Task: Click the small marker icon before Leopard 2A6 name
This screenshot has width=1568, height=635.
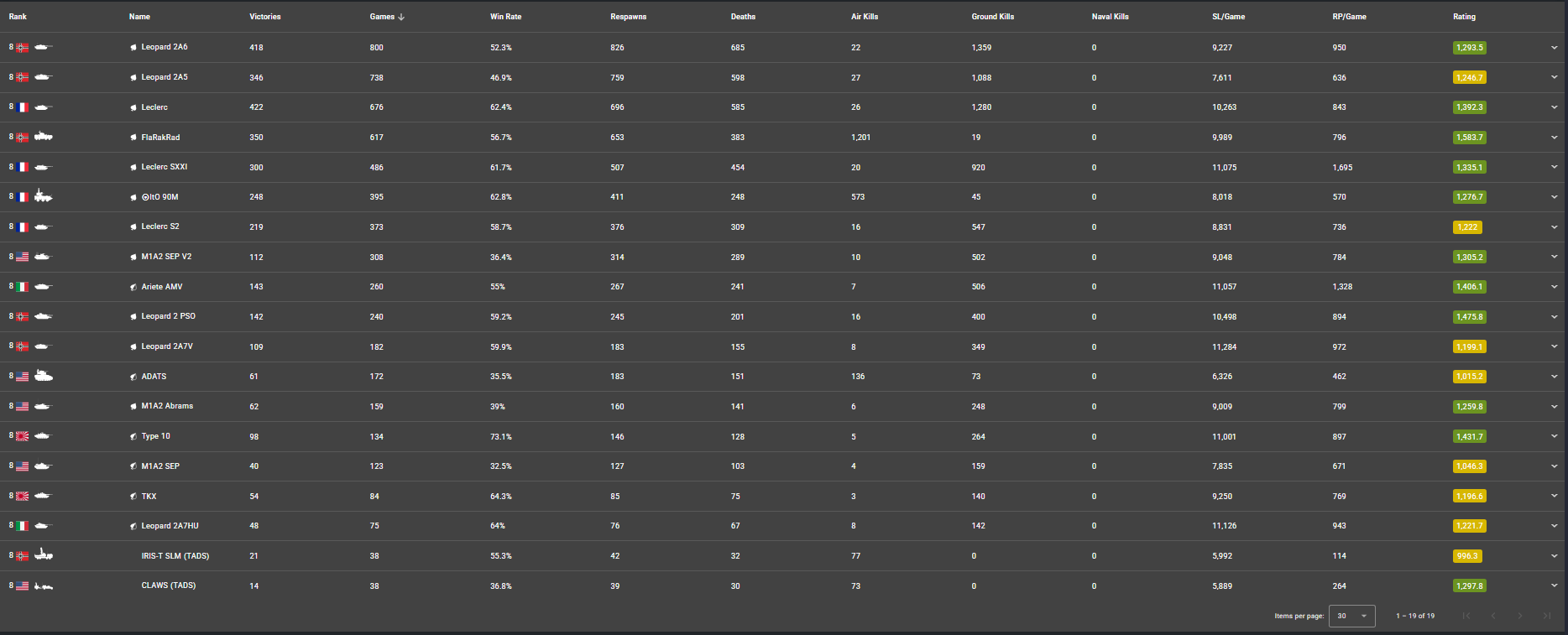Action: click(x=133, y=48)
